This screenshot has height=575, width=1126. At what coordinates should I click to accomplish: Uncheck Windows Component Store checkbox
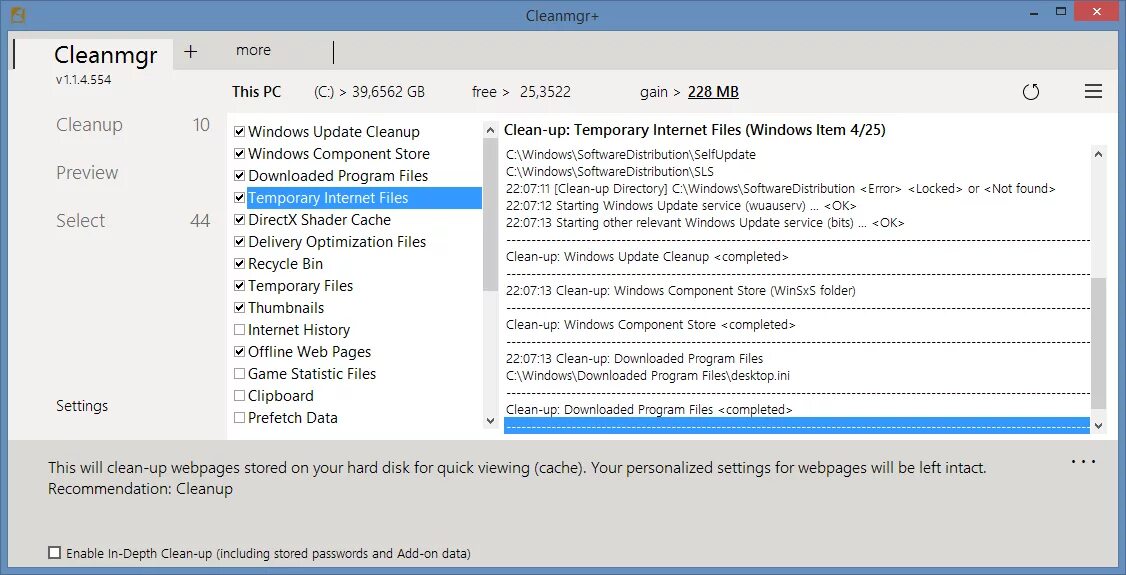[240, 154]
